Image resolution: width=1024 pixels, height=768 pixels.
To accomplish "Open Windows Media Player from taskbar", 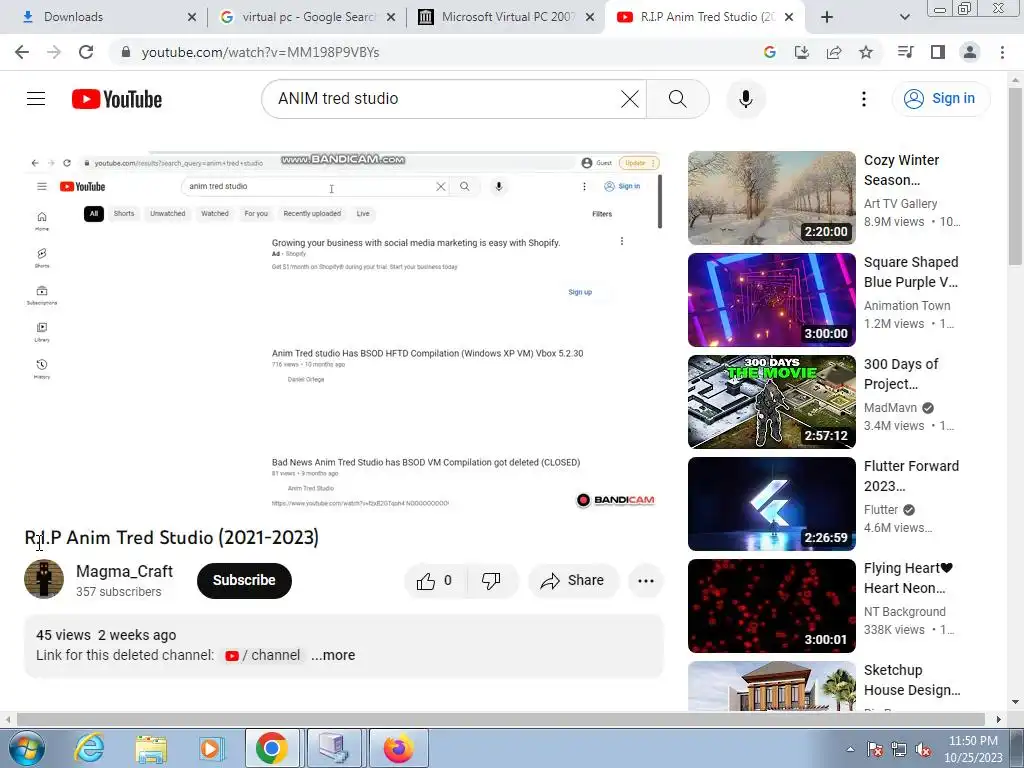I will tap(211, 748).
